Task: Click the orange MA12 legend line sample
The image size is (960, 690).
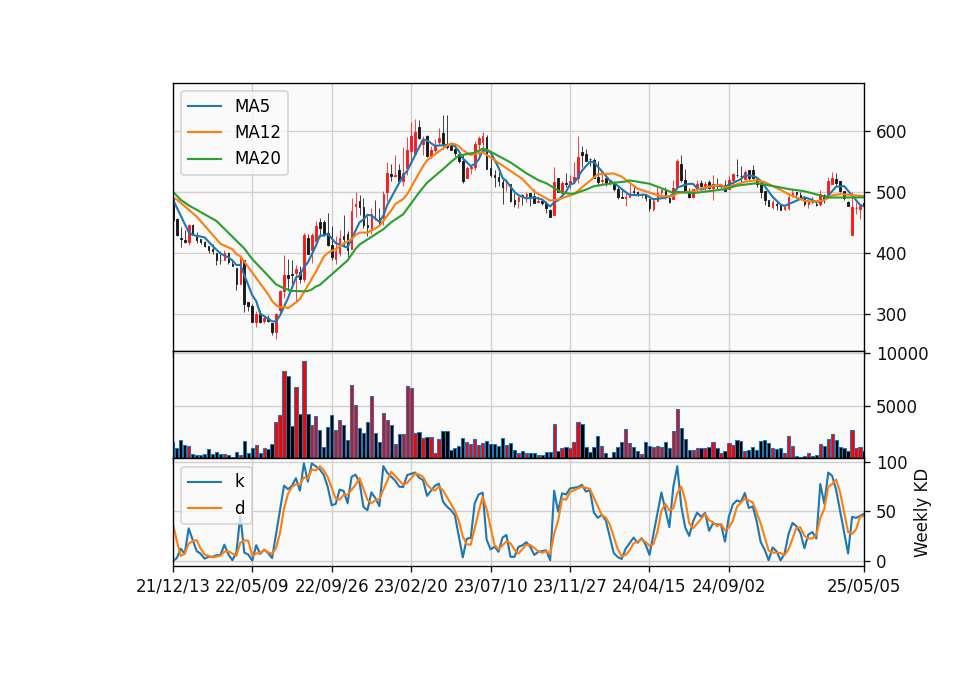Action: (204, 132)
